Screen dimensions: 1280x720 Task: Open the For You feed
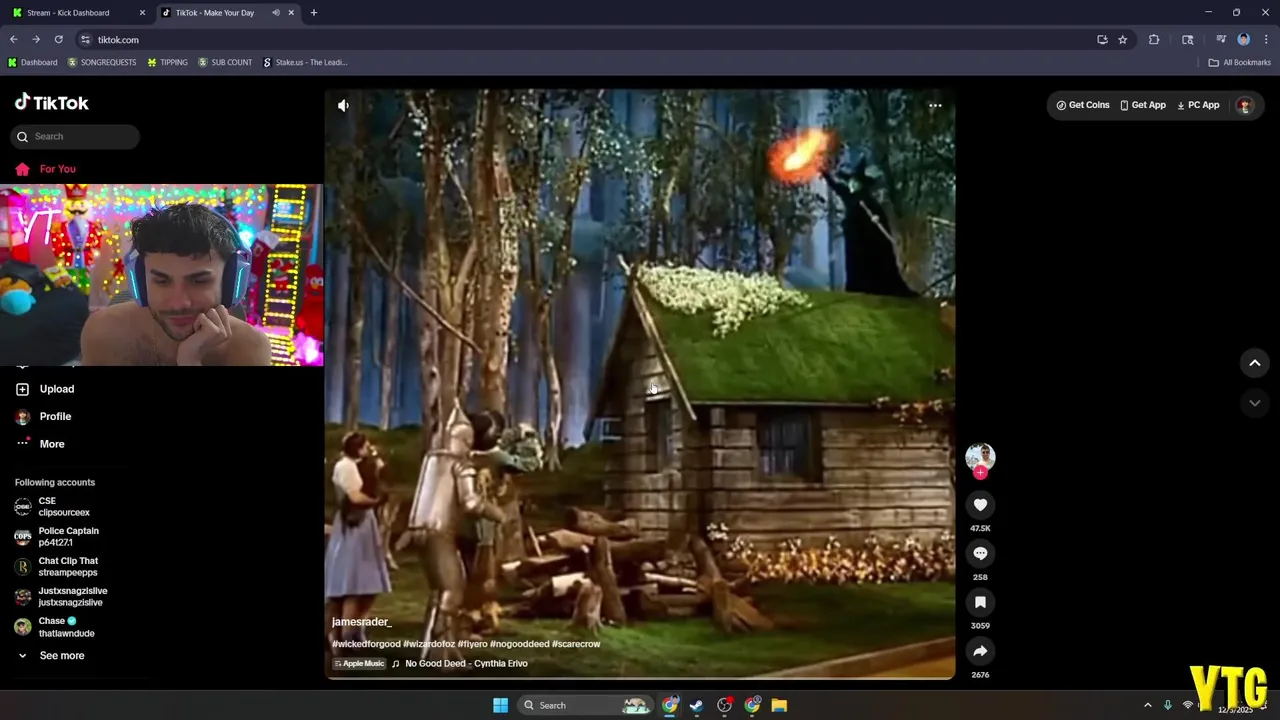click(46, 169)
